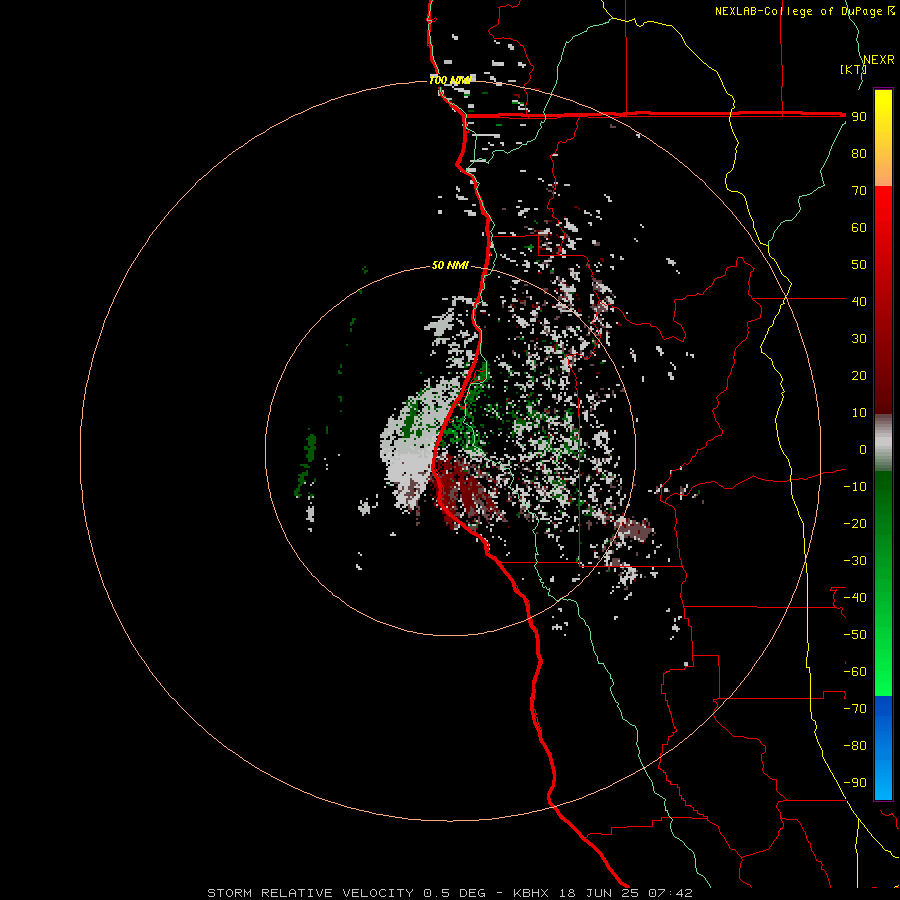Click the -60 knot scale label
Viewport: 900px width, 900px height.
[855, 672]
